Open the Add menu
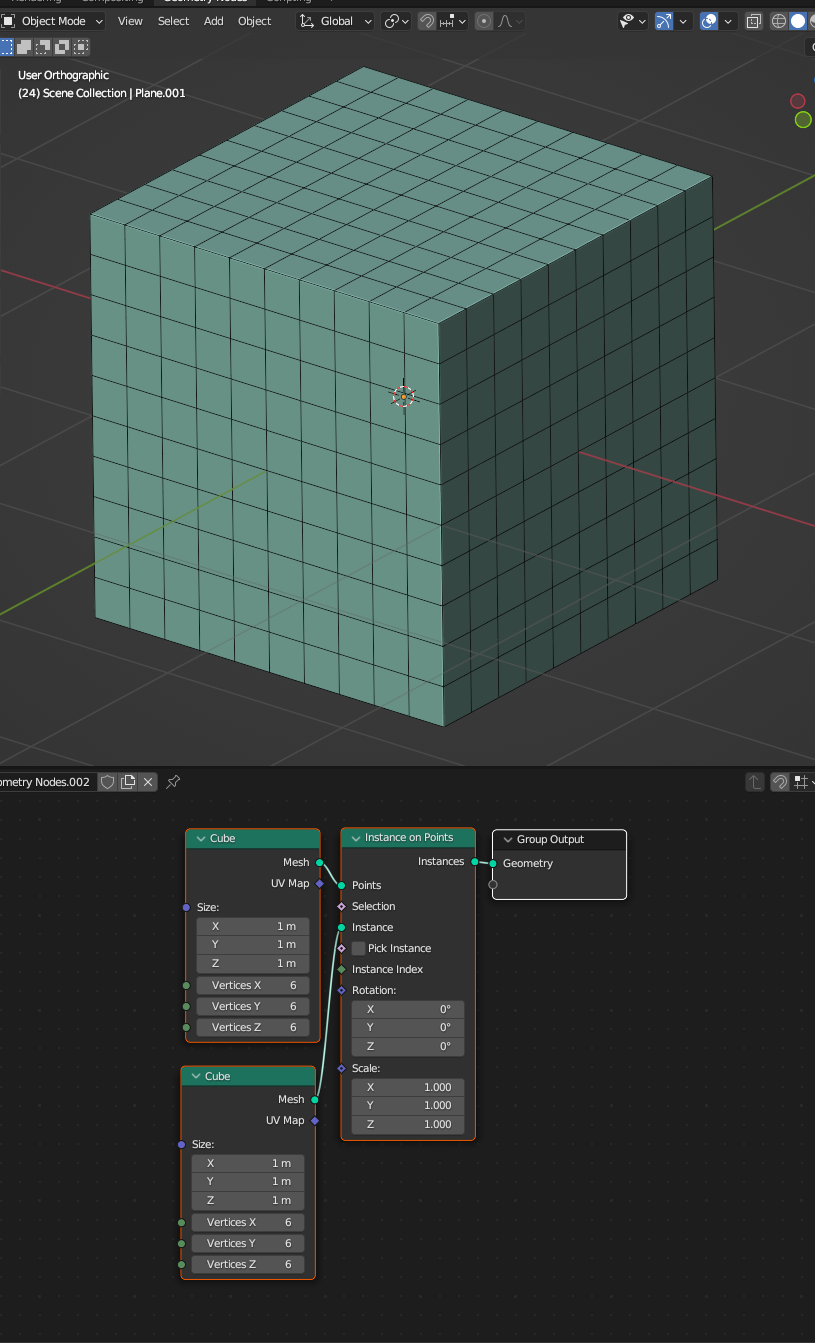The width and height of the screenshot is (815, 1343). [213, 20]
